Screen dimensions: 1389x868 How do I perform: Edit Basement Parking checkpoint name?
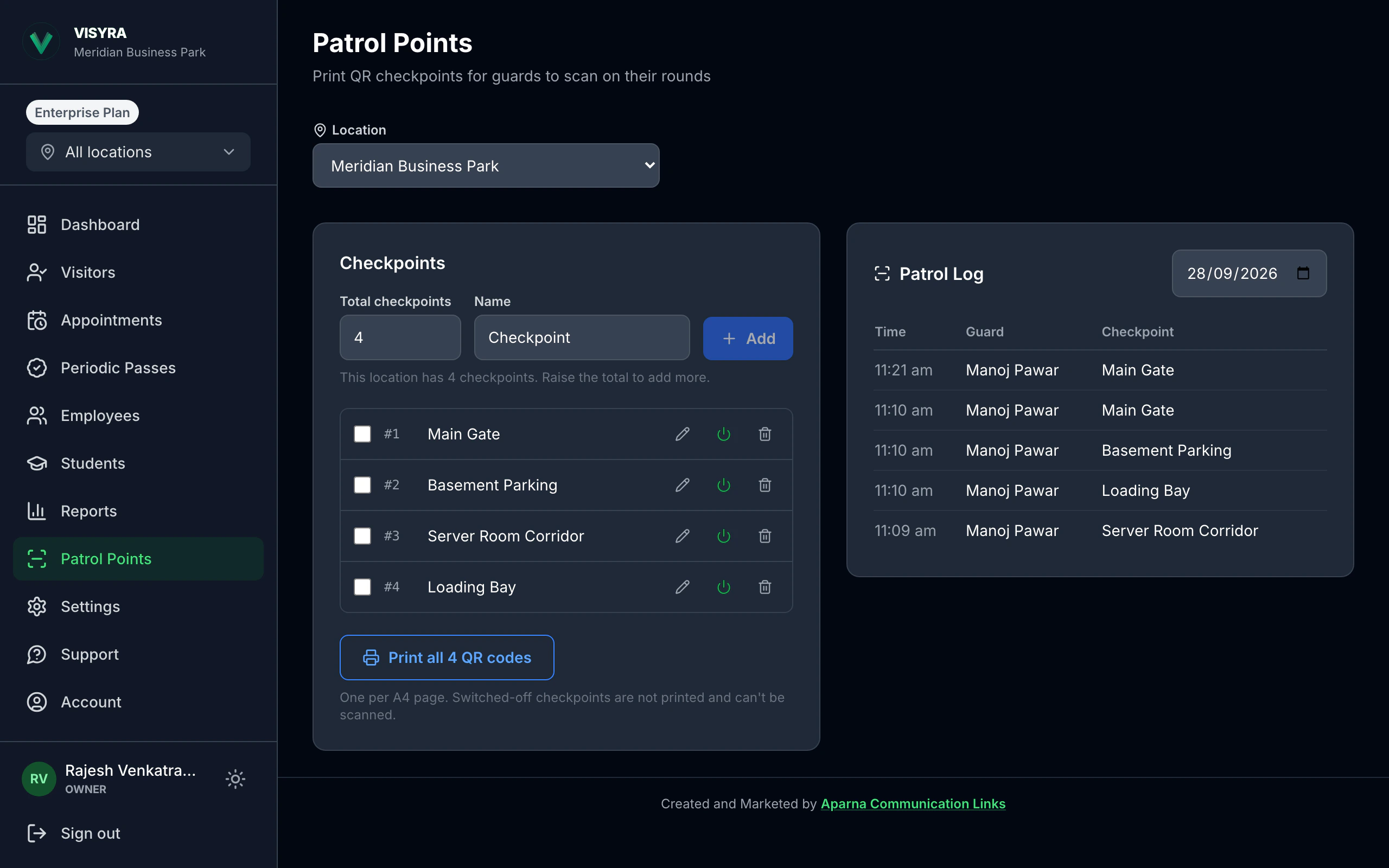coord(683,485)
